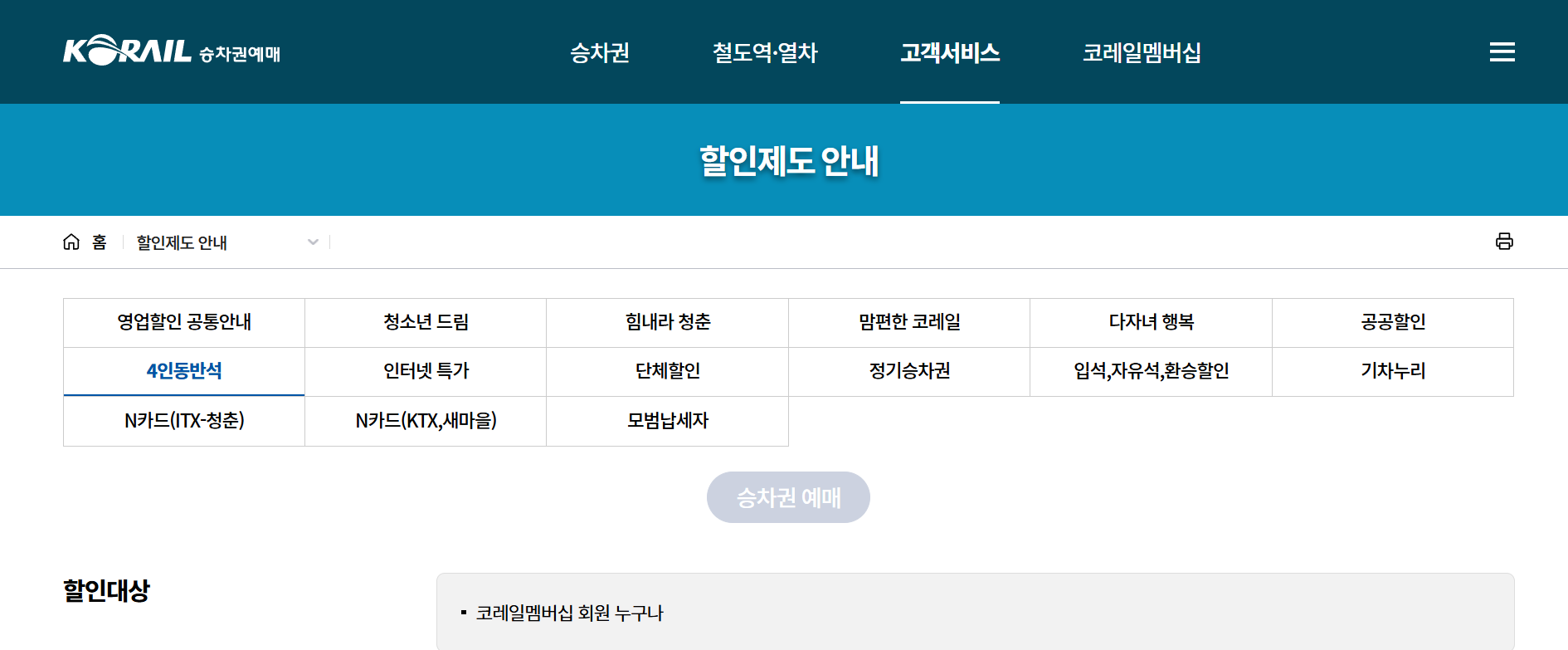Select the 단체할인 tab
The width and height of the screenshot is (1568, 650).
pos(668,371)
